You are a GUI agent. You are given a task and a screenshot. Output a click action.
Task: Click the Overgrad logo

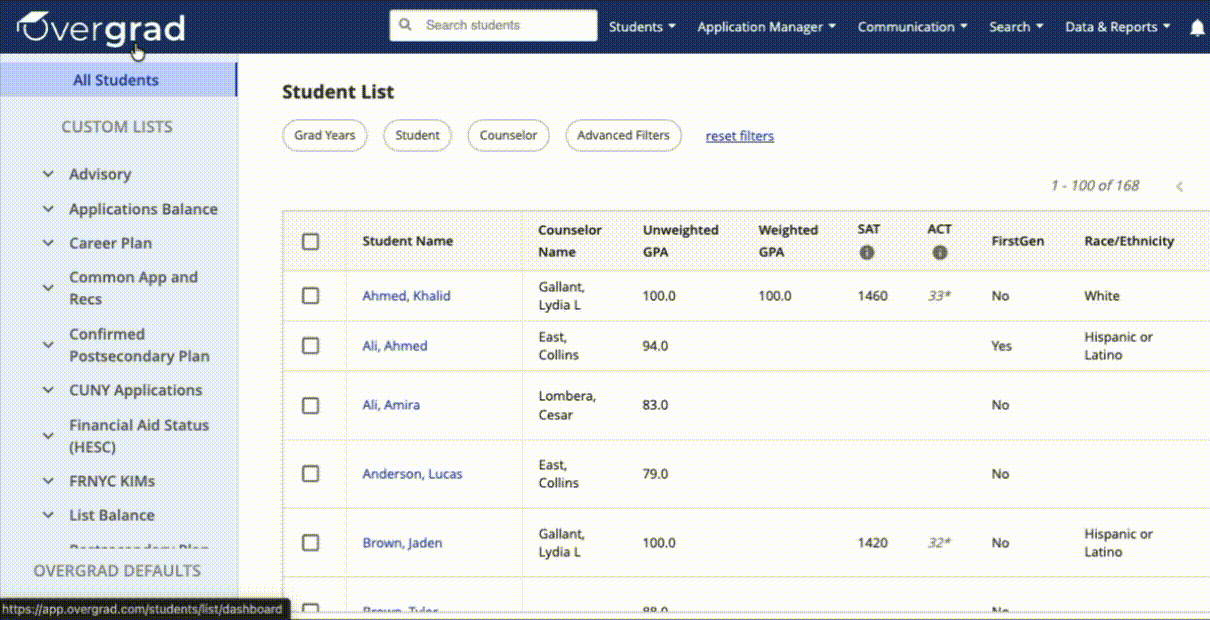click(101, 27)
